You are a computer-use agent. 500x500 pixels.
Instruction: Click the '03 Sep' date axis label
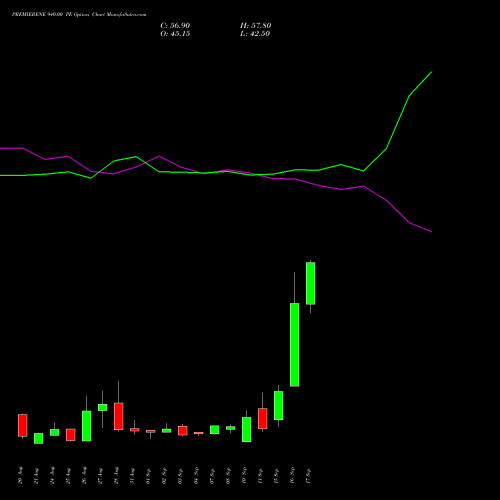point(180,476)
